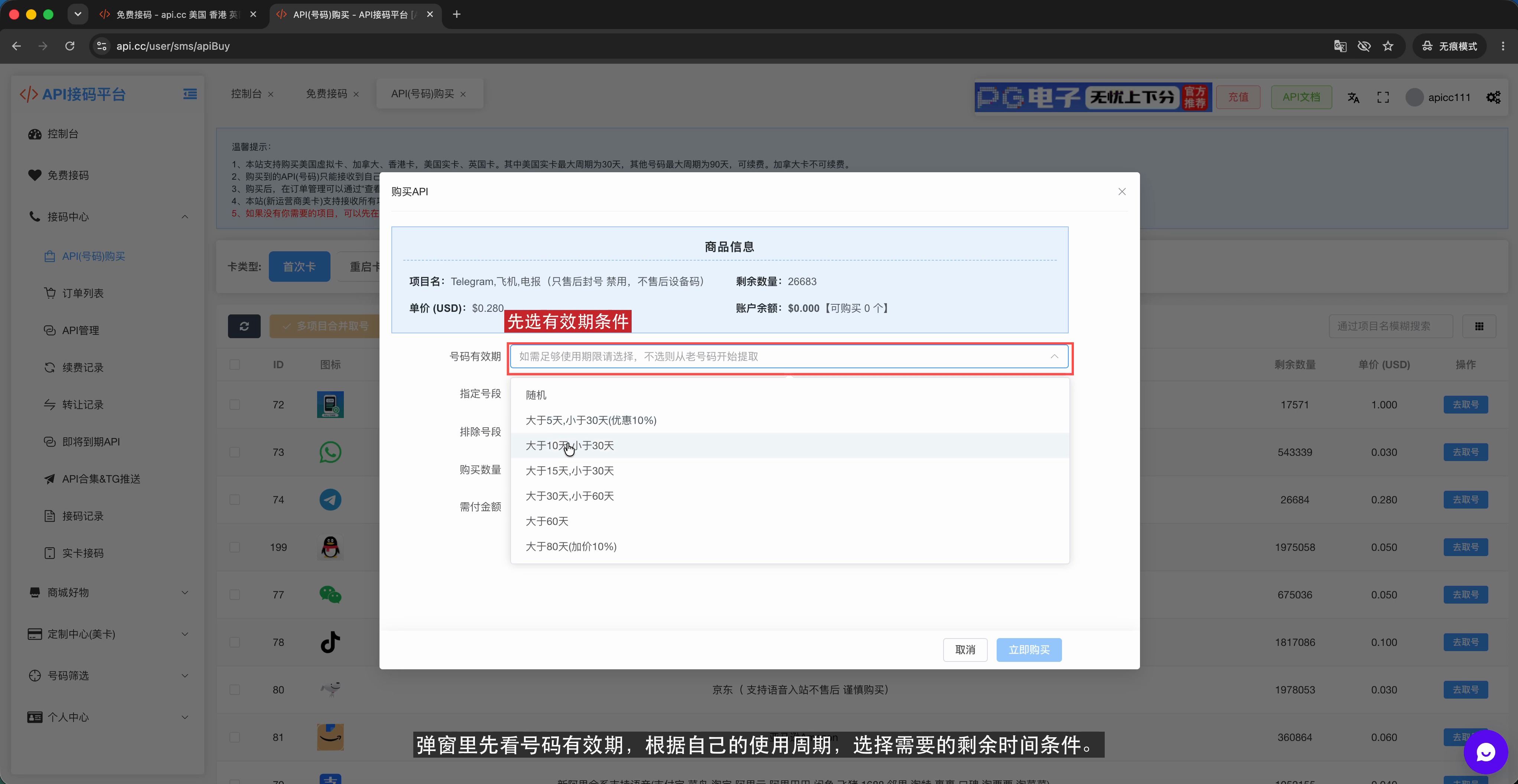Click the WhatsApp icon in row 73
The width and height of the screenshot is (1518, 784).
tap(330, 452)
